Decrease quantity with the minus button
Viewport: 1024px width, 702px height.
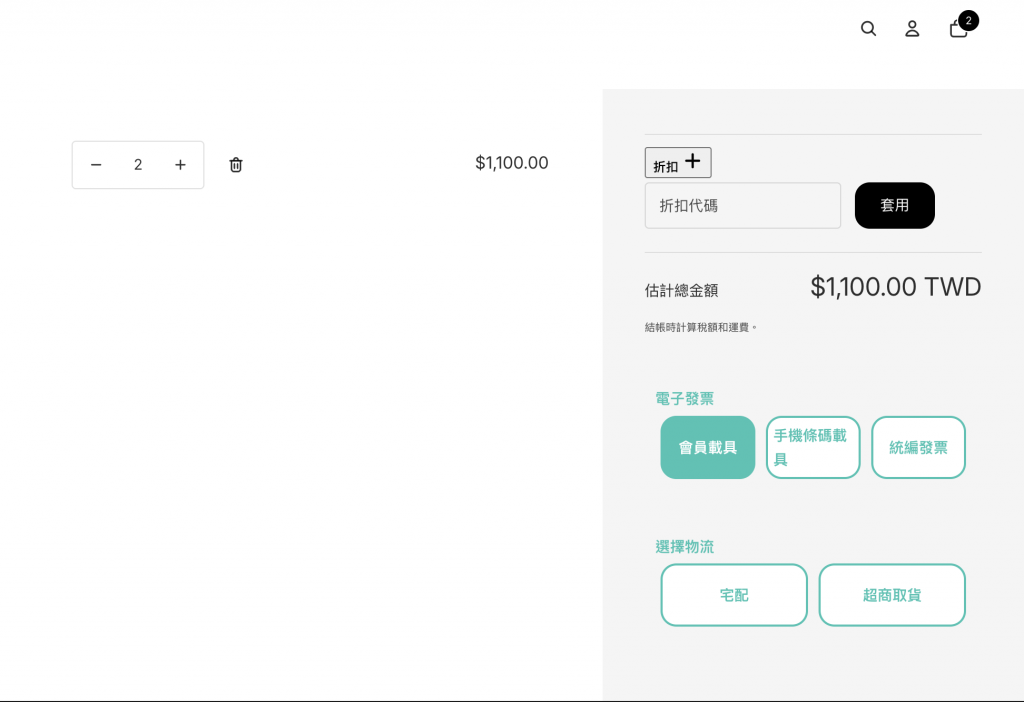(x=96, y=165)
